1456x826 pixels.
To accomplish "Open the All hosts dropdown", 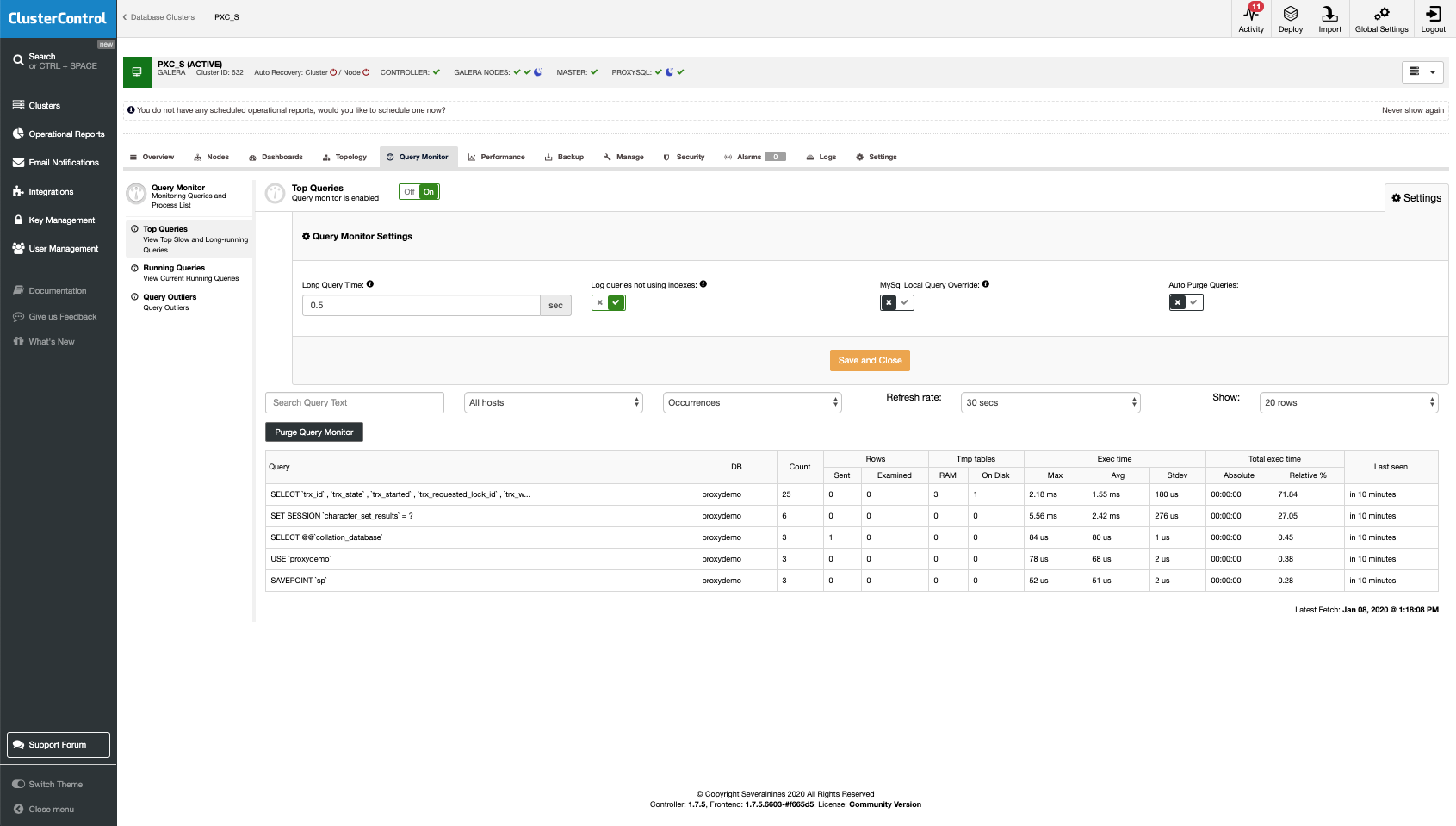I will (553, 402).
